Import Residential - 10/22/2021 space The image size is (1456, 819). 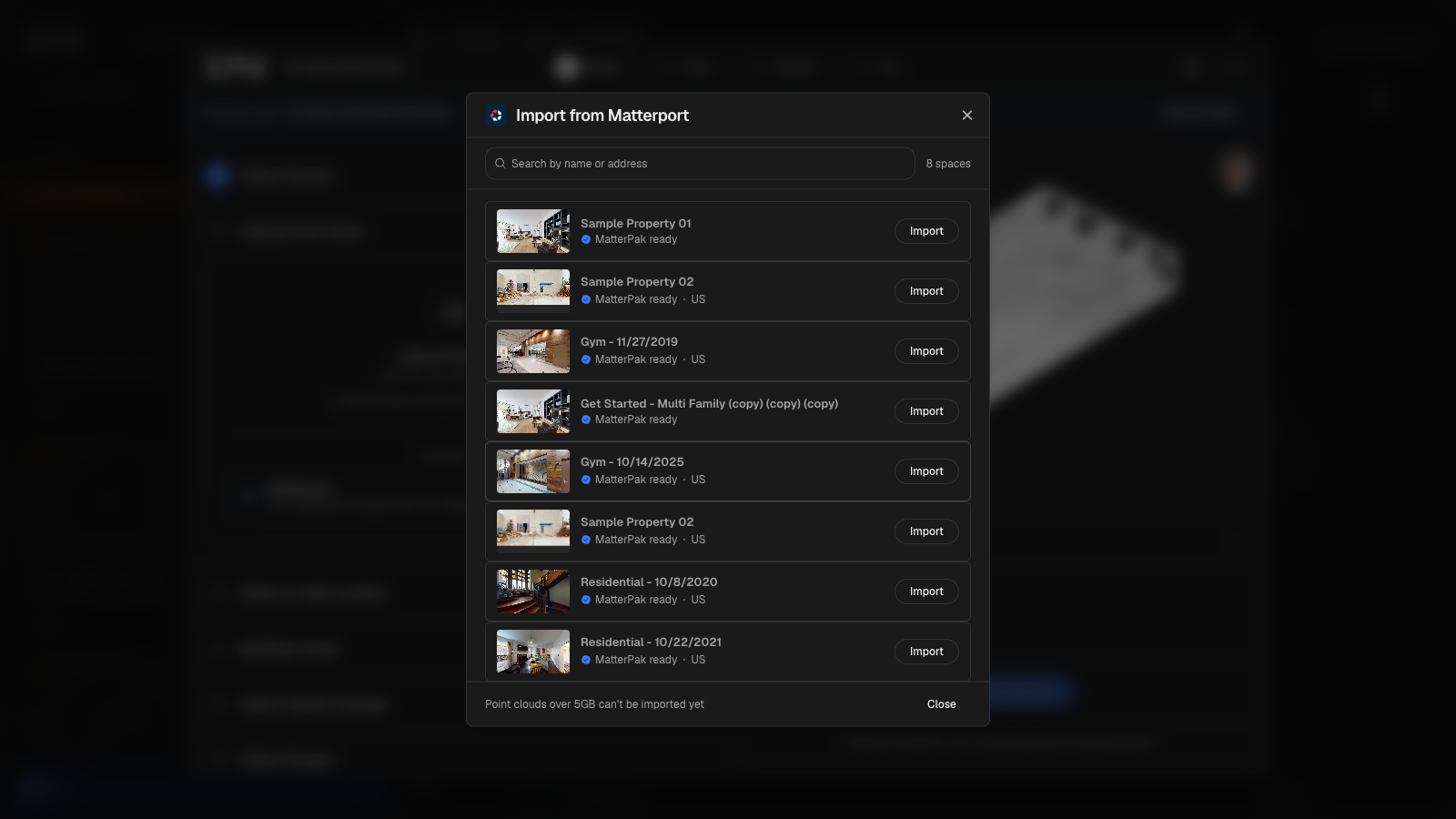point(926,652)
